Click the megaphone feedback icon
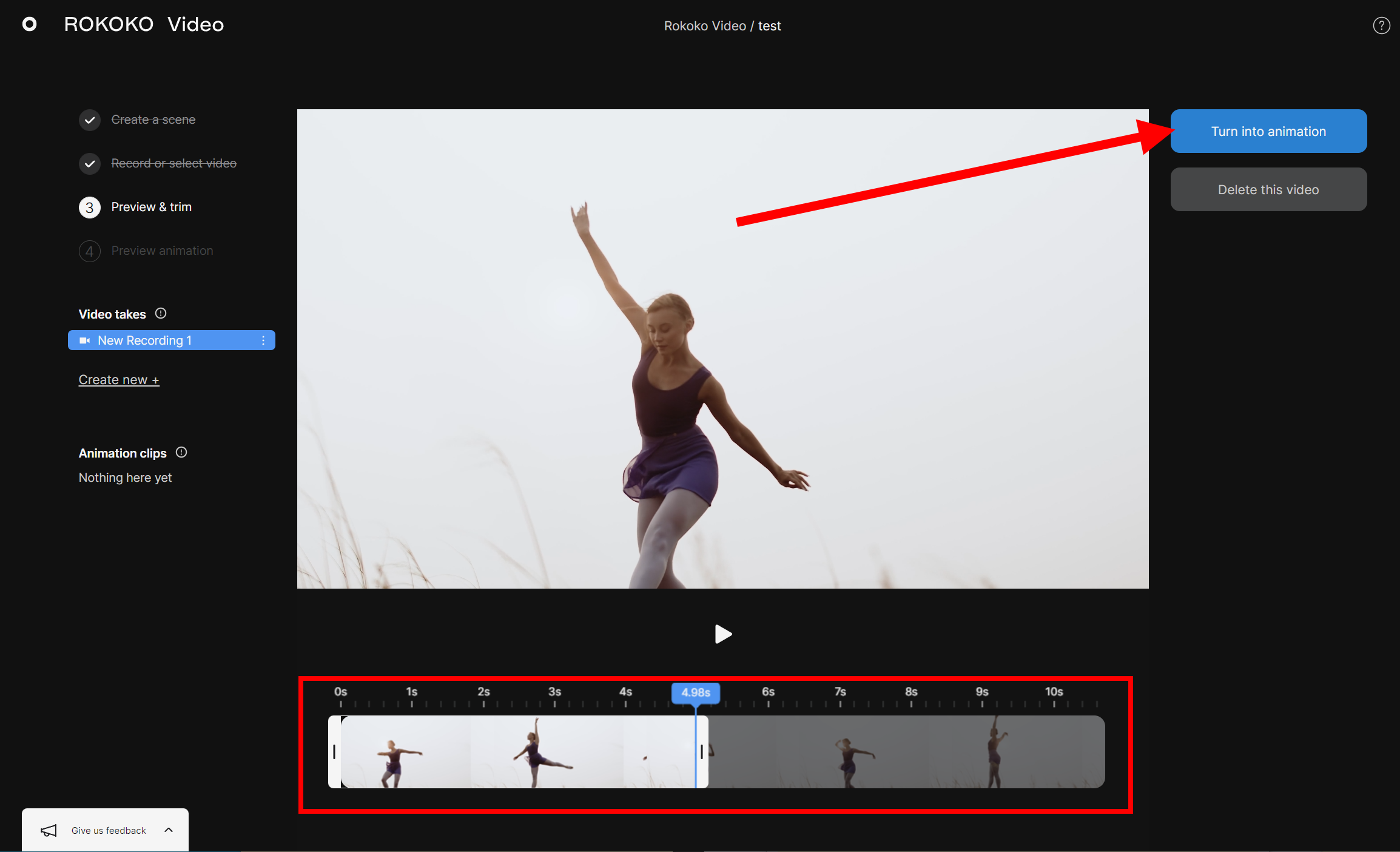 [x=49, y=830]
